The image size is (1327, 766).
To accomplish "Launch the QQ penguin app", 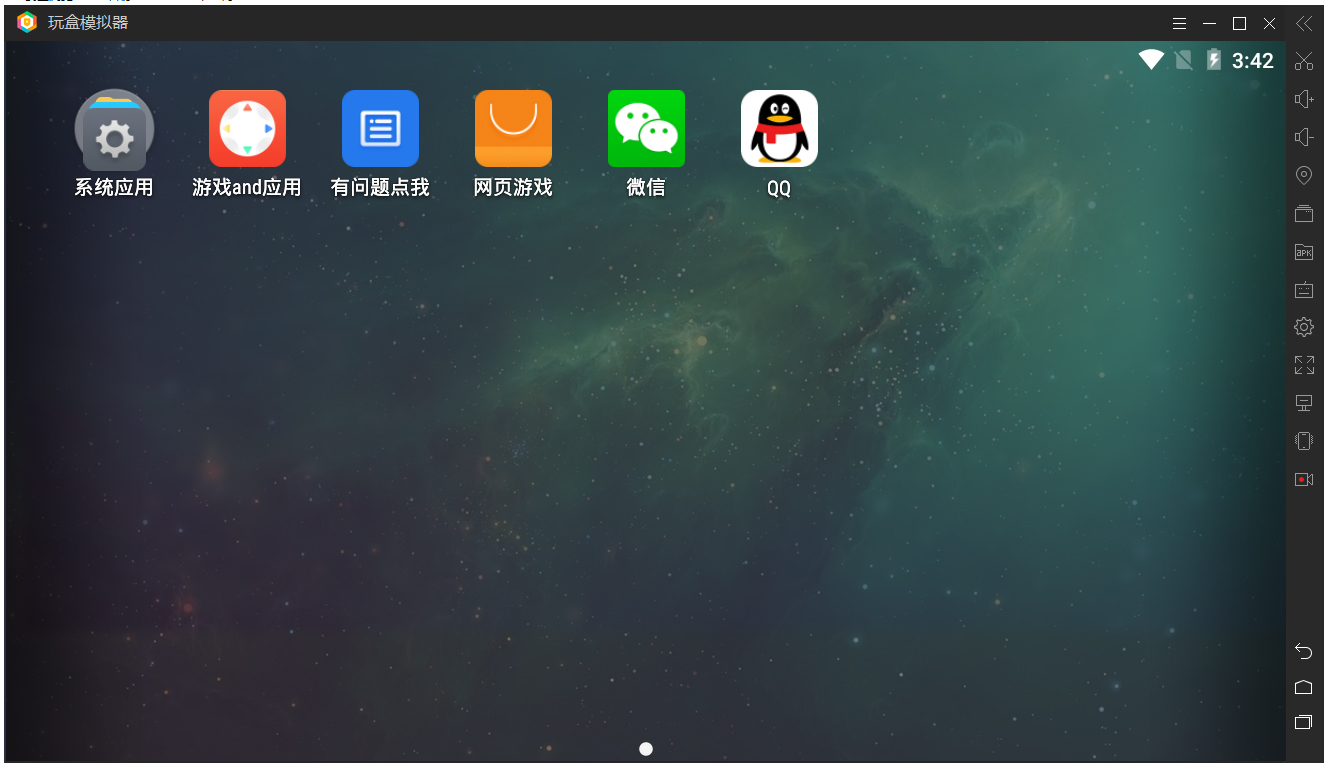I will tap(779, 129).
